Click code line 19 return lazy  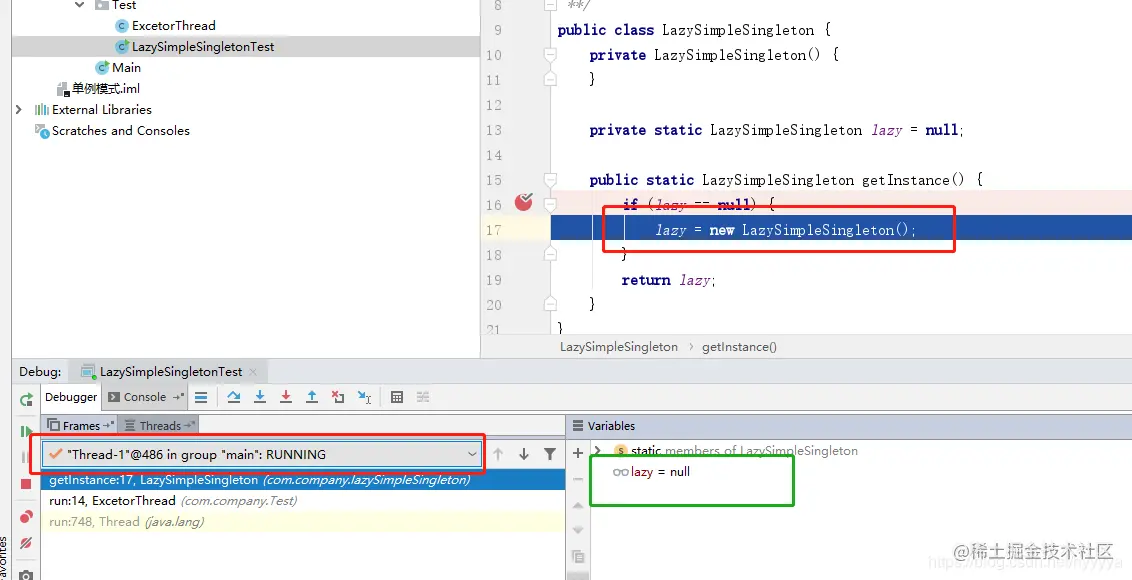click(669, 280)
